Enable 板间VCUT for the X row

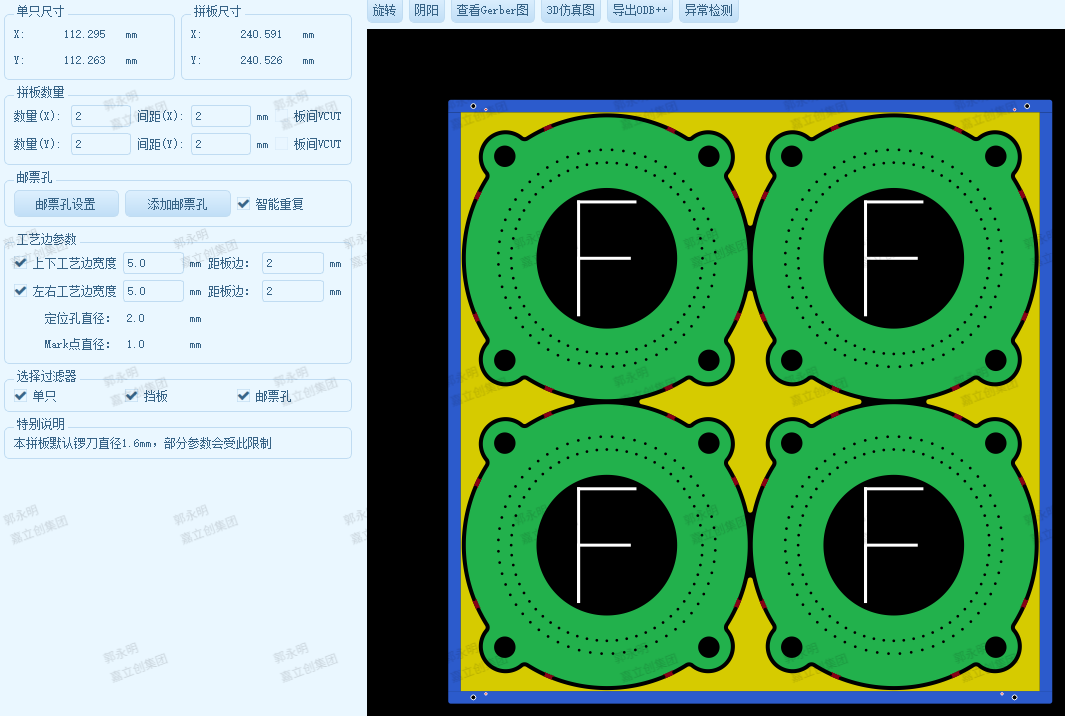coord(282,116)
